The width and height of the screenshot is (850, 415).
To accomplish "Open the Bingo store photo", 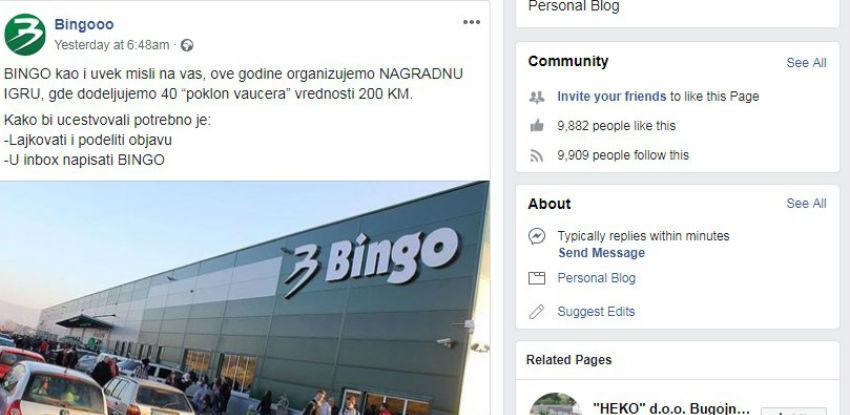I will click(244, 297).
